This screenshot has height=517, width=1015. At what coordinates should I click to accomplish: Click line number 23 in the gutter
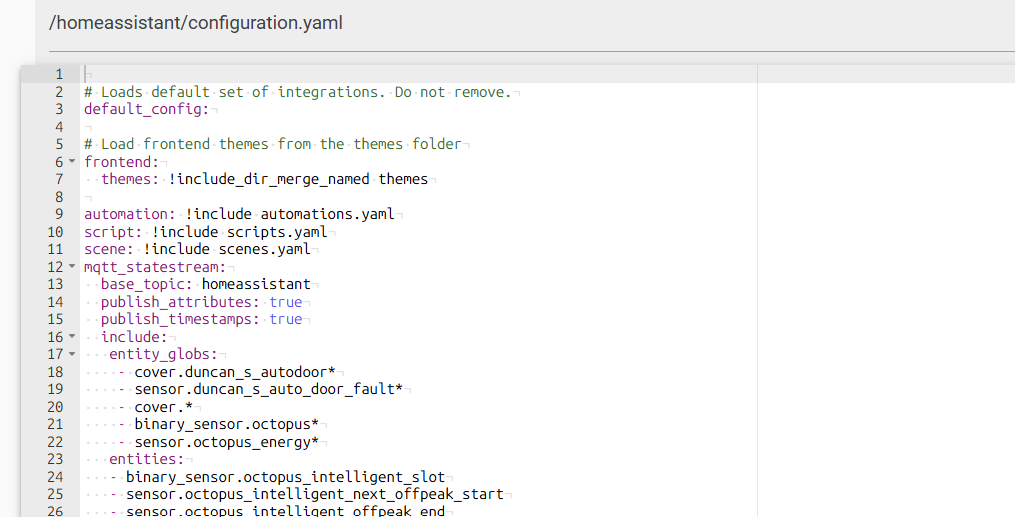tap(55, 459)
